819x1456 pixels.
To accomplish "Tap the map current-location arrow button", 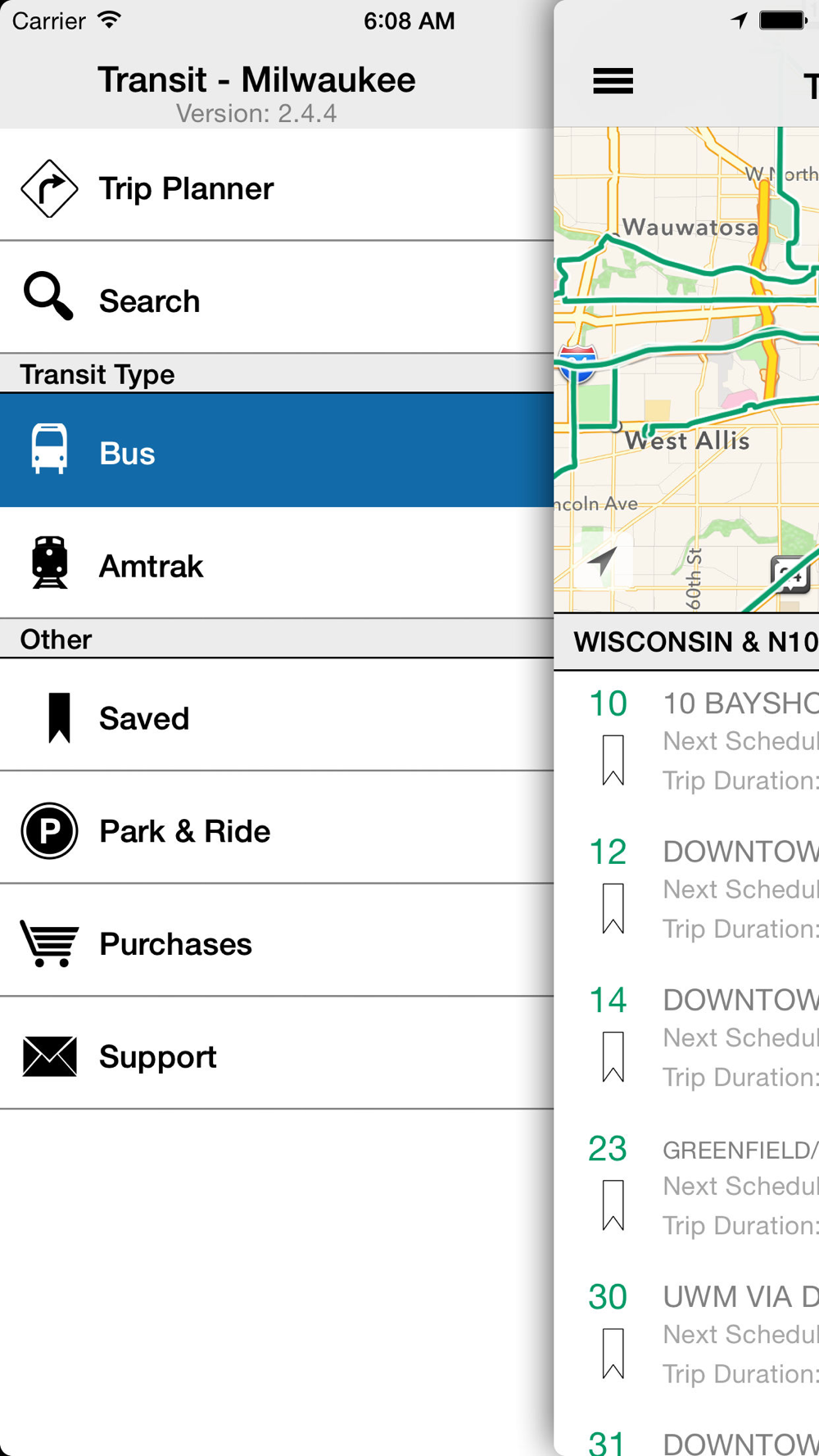I will point(603,562).
